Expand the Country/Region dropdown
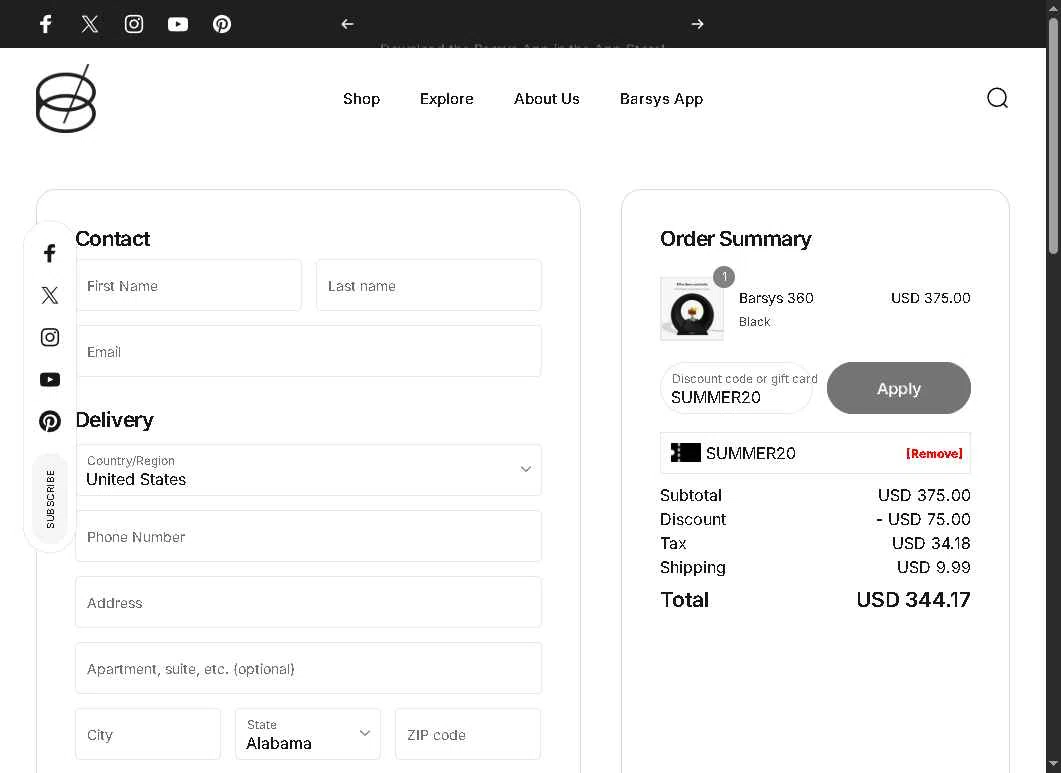The width and height of the screenshot is (1061, 773). coord(309,470)
